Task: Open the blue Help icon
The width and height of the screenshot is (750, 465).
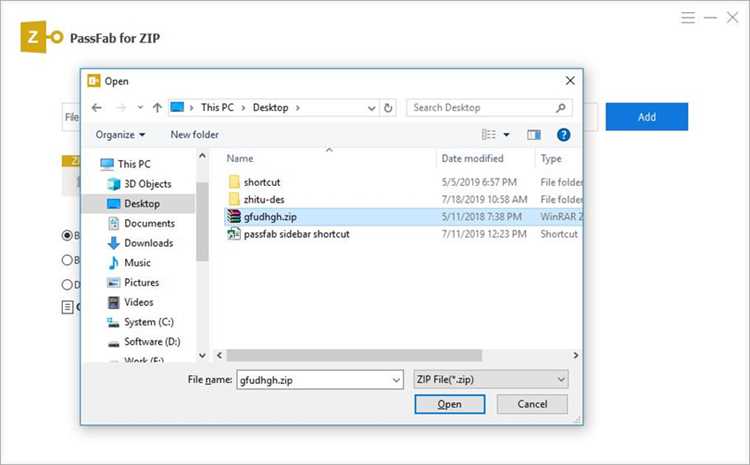Action: [563, 135]
